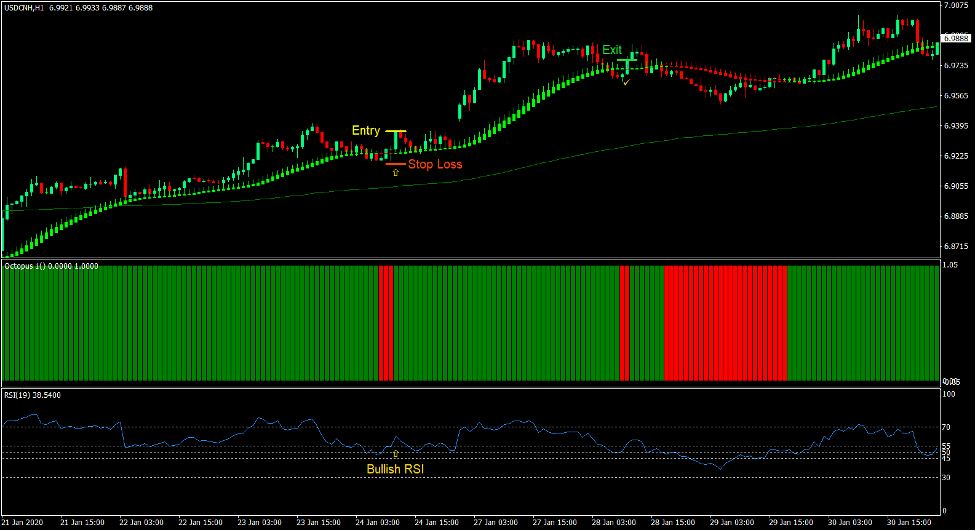Select the Exit text label
Image resolution: width=977 pixels, height=531 pixels.
(611, 50)
